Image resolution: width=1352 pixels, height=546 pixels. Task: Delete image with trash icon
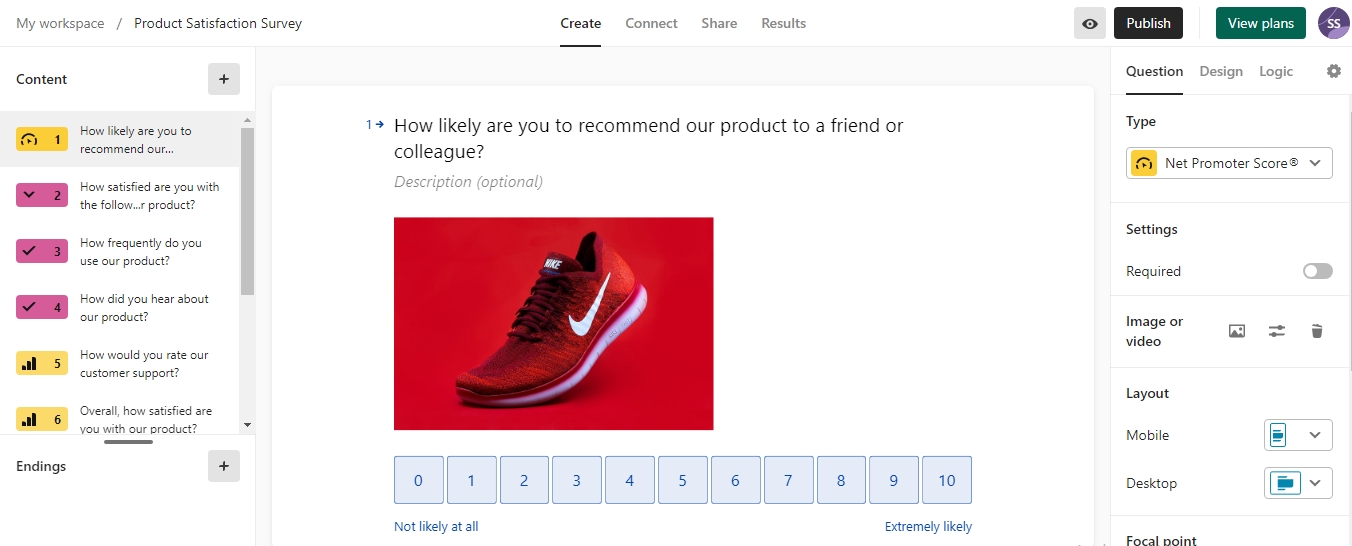coord(1317,331)
